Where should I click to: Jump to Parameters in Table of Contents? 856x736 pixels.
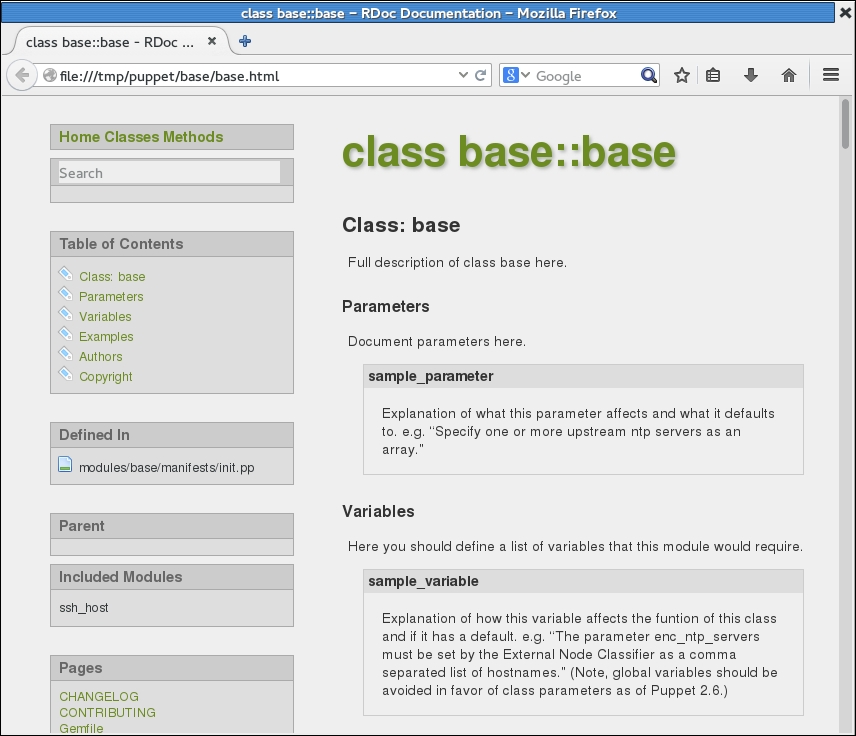[111, 297]
